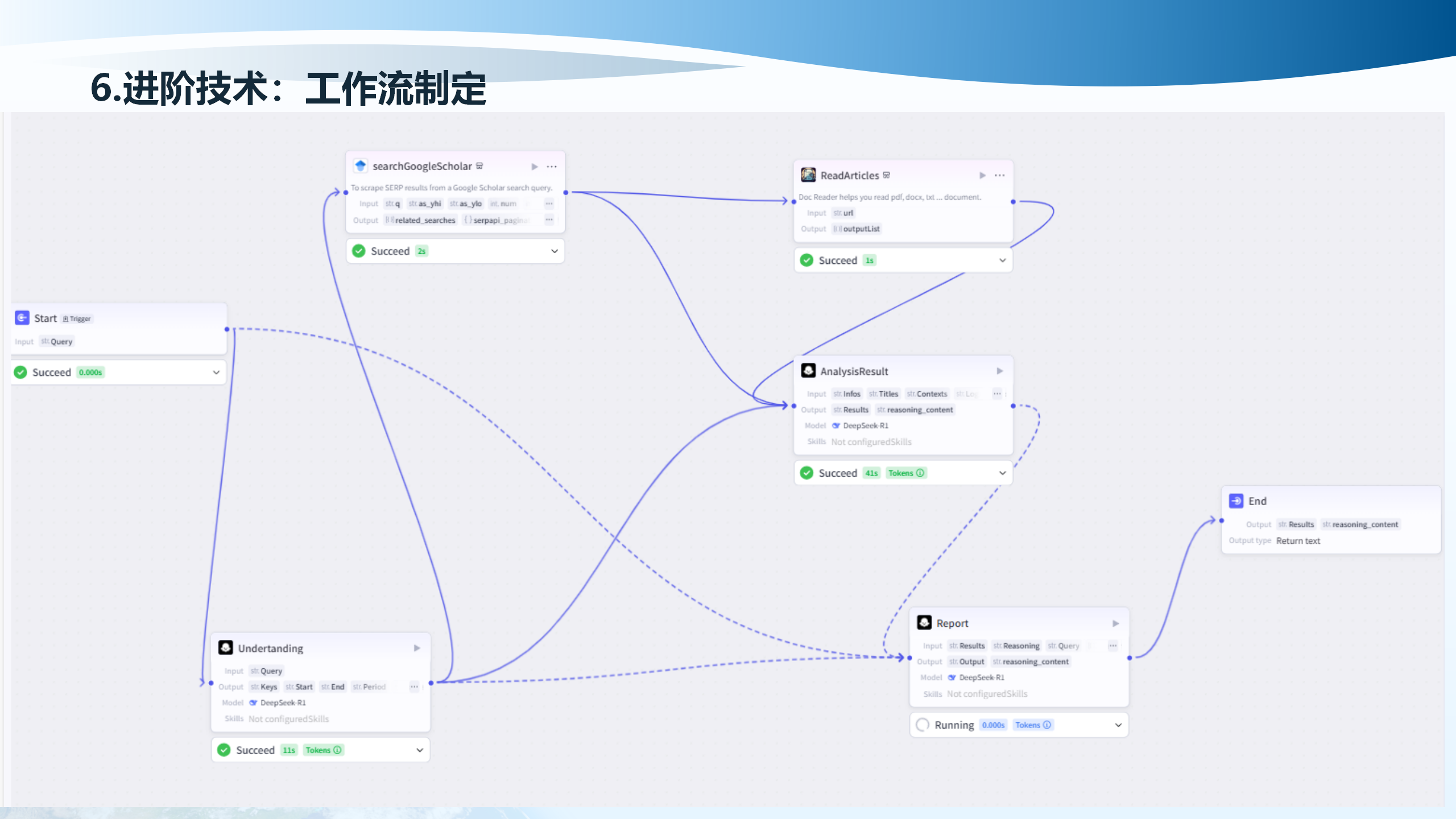
Task: Click the DeepSeek-R1 model icon in Report node
Action: pos(952,677)
